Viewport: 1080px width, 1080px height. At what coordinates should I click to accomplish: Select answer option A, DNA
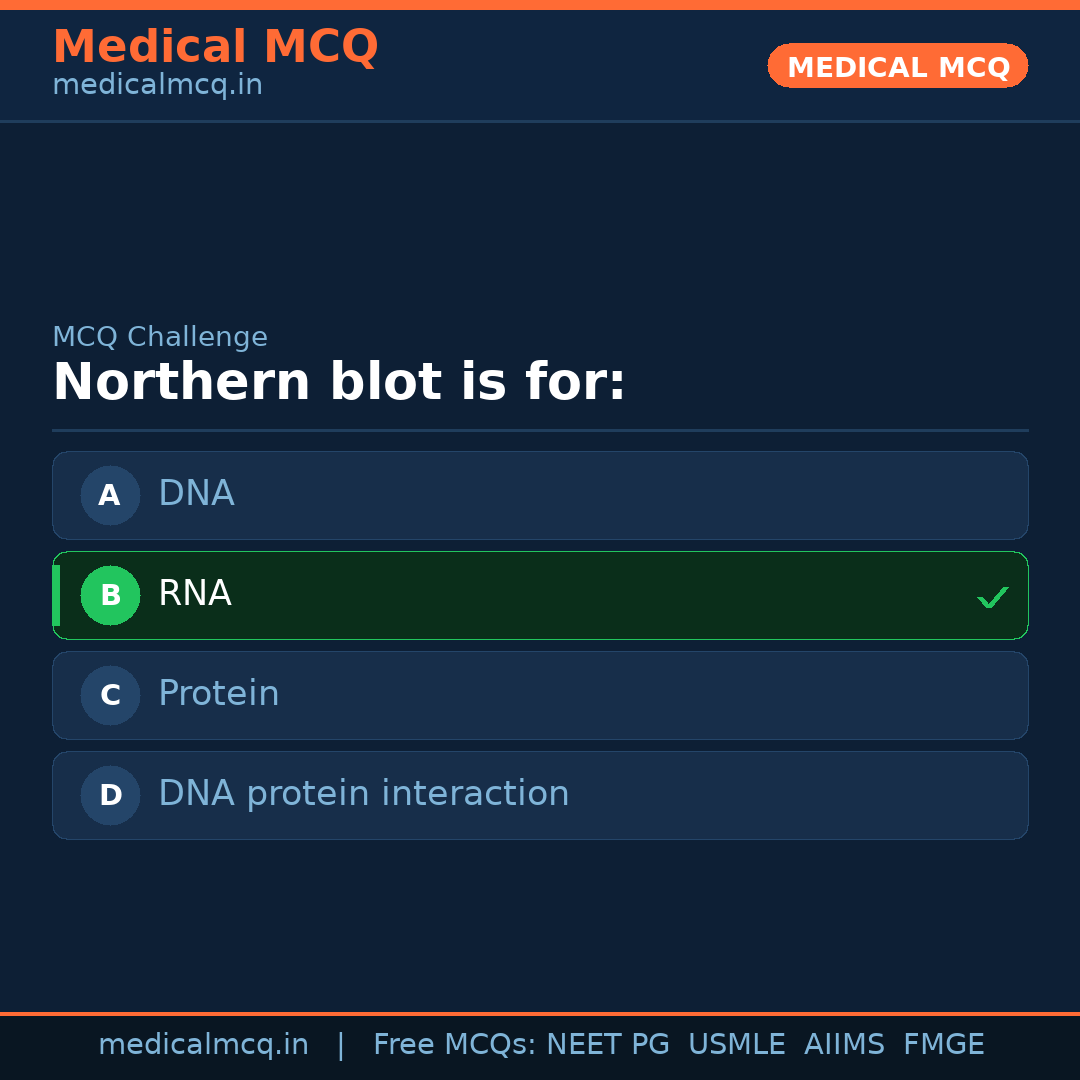click(x=540, y=495)
